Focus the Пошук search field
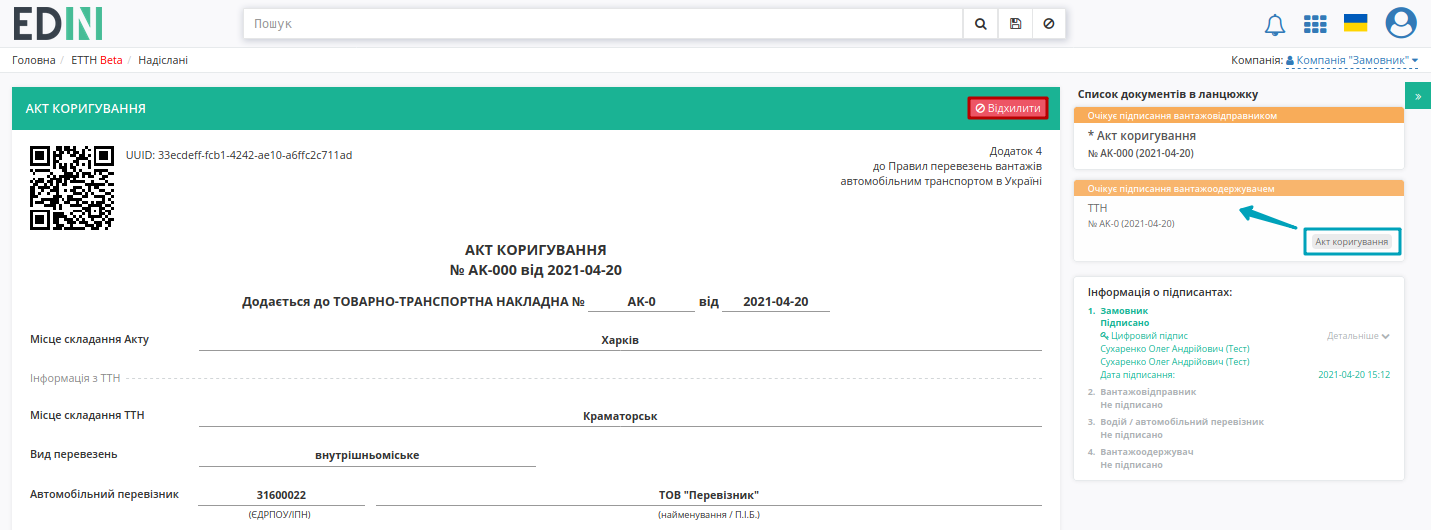Viewport: 1431px width, 530px height. click(603, 24)
